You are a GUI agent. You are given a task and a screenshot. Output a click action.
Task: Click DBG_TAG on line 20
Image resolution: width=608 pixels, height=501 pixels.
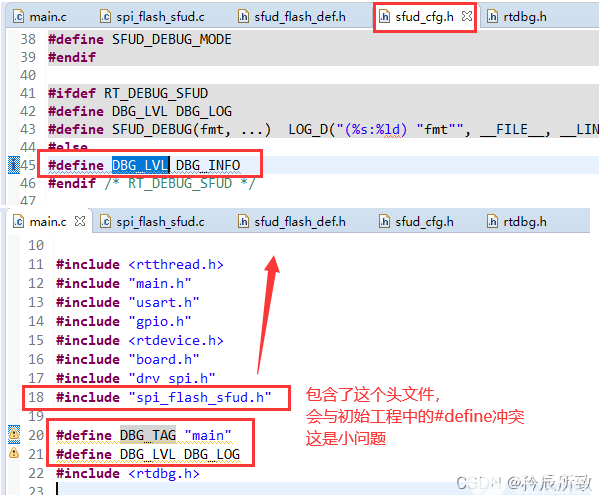(148, 435)
